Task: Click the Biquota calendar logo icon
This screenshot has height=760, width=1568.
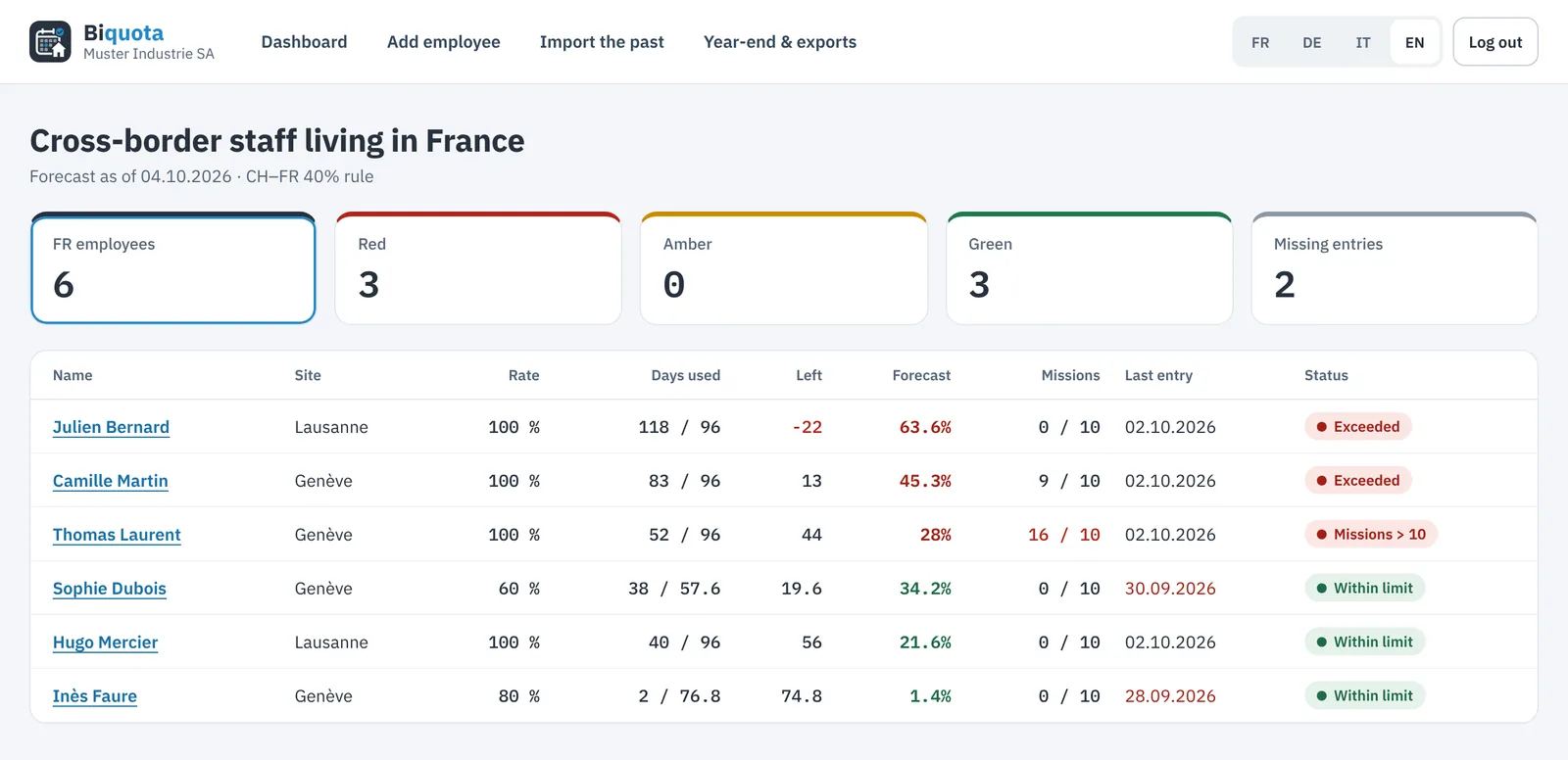Action: coord(50,42)
